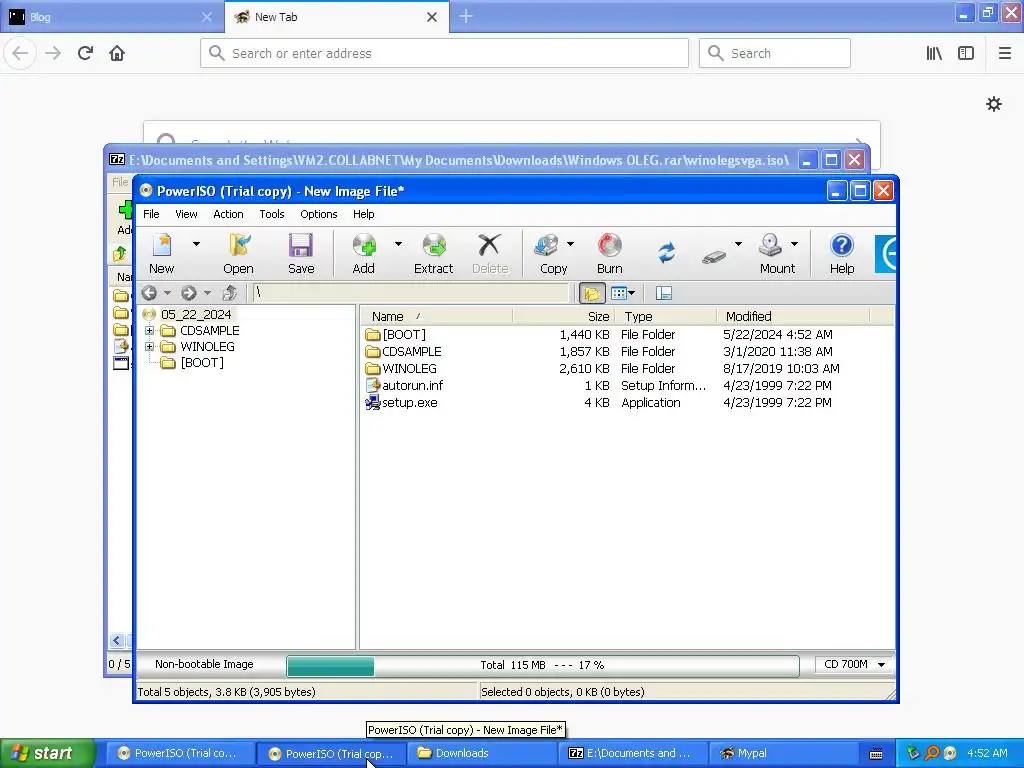Sort by the Size column header

coord(564,316)
